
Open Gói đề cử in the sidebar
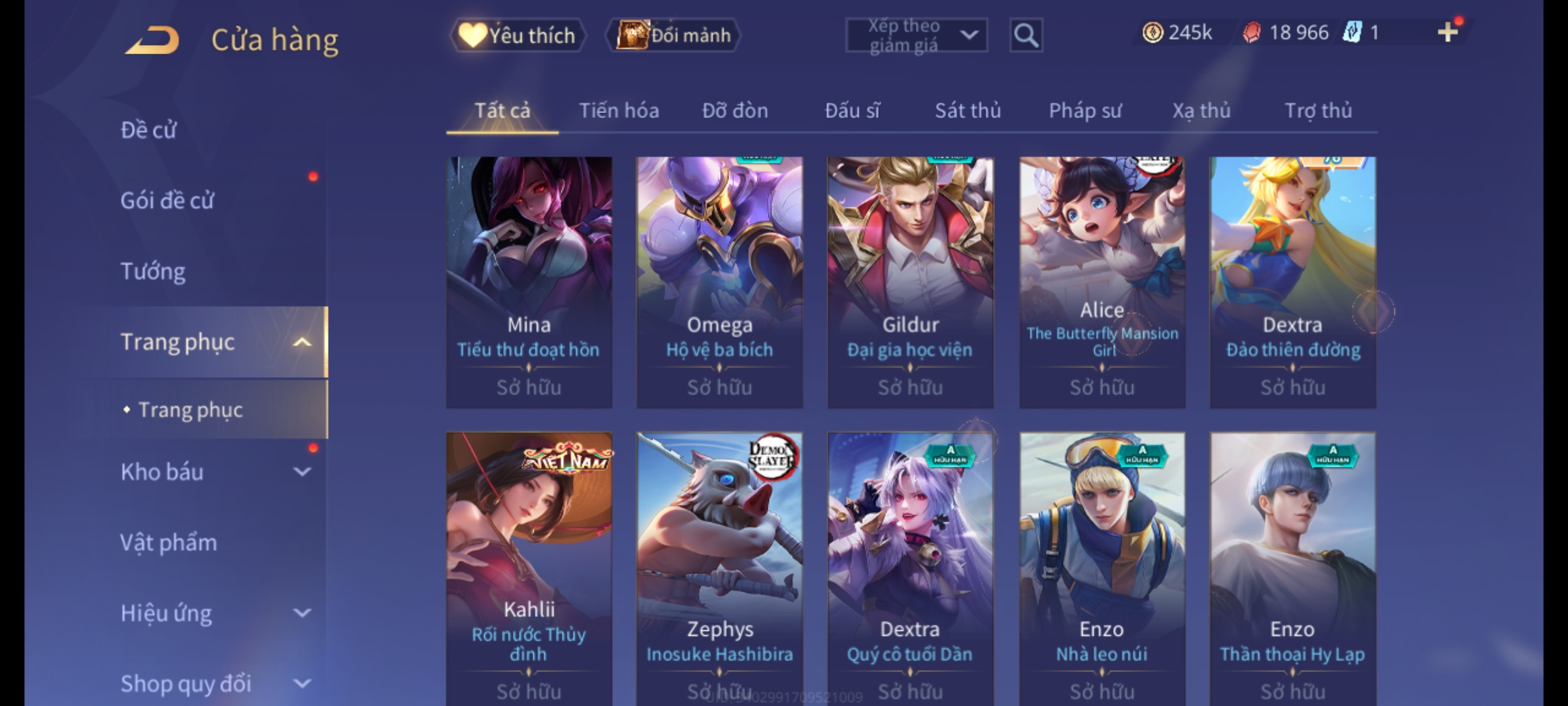[x=167, y=200]
